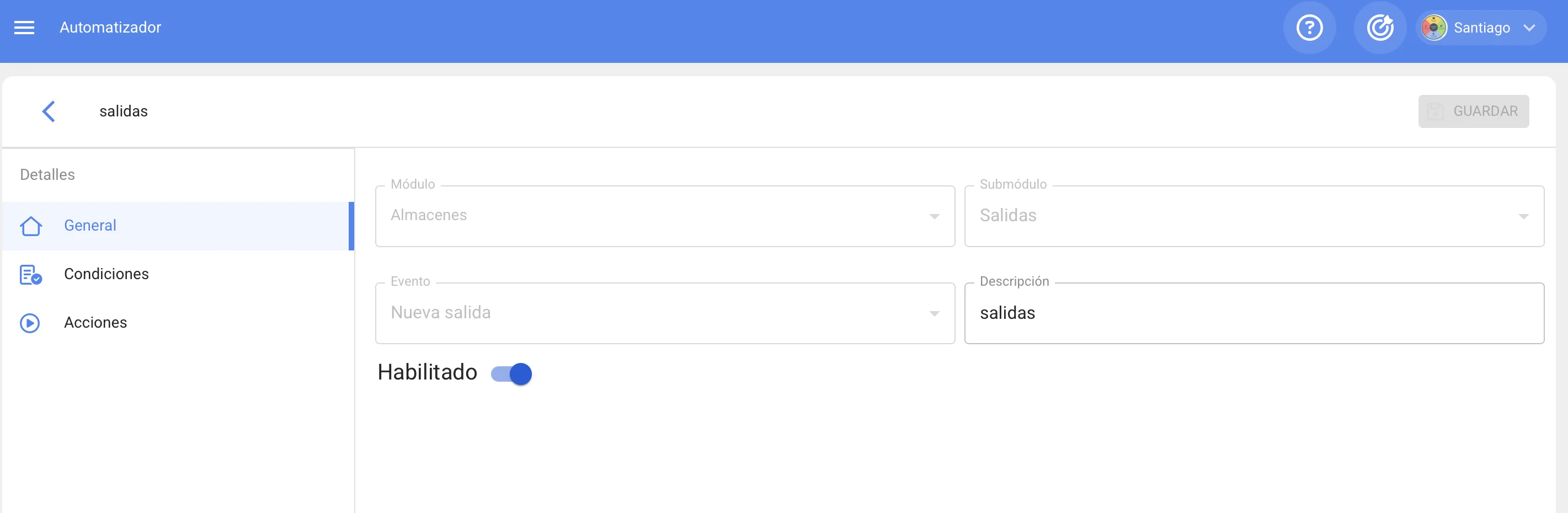Focus the Descripción text field
The height and width of the screenshot is (513, 1568).
tap(1254, 313)
